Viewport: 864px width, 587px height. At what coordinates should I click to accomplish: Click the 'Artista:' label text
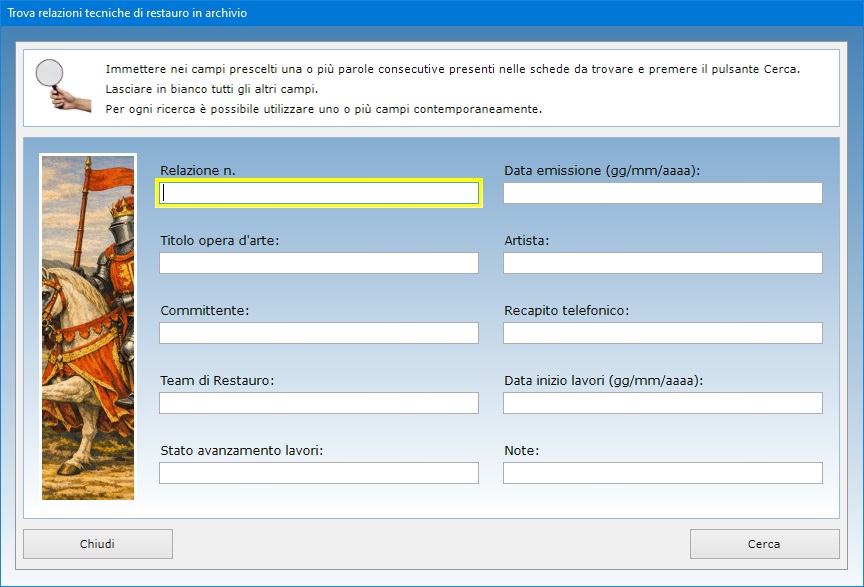pos(527,241)
